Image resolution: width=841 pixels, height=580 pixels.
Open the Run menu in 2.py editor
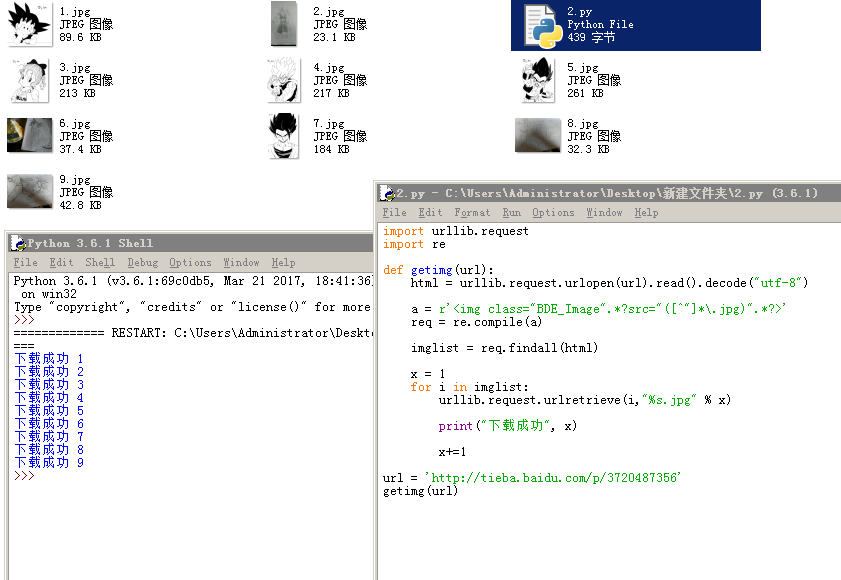coord(511,212)
